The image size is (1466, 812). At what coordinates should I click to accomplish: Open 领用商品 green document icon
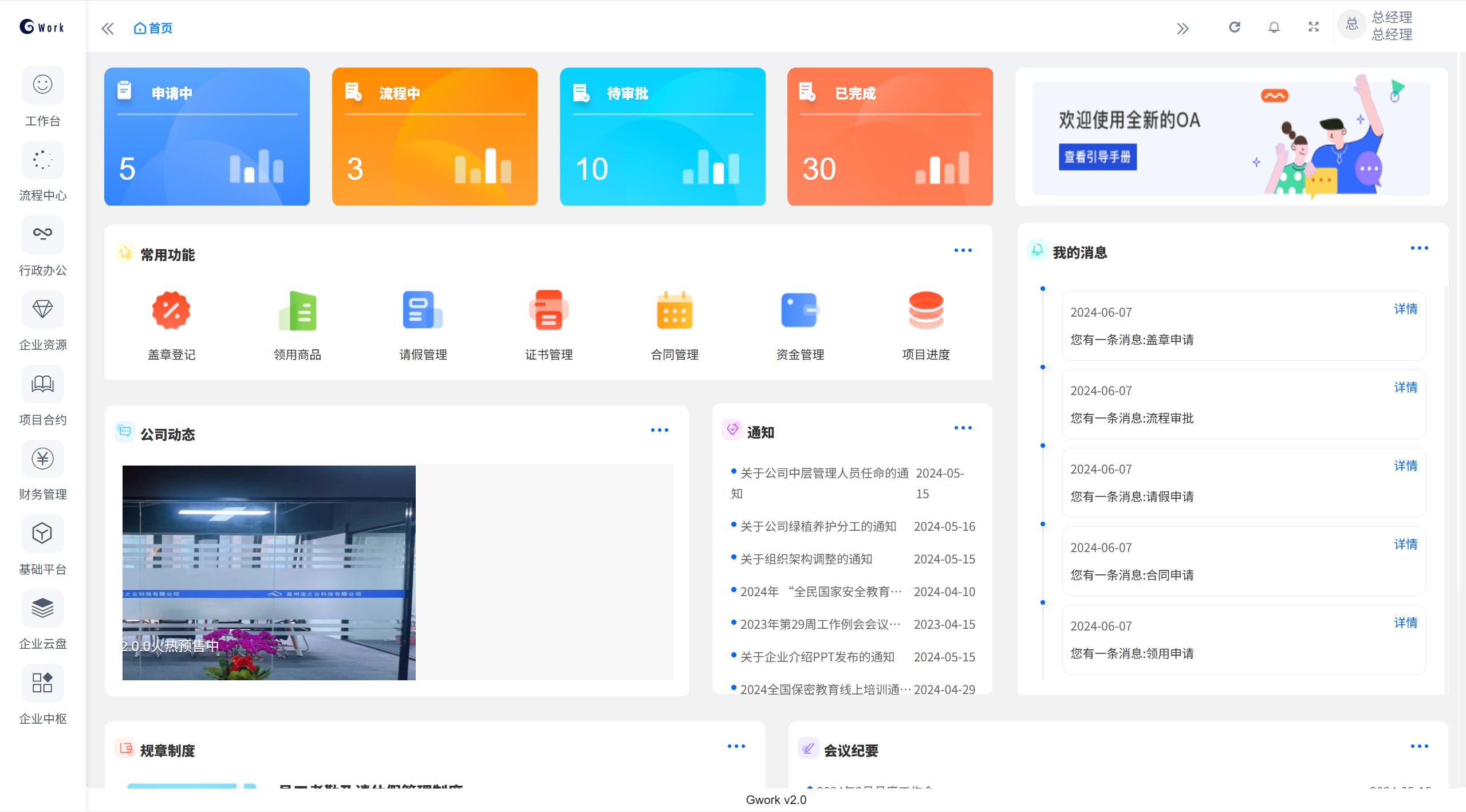[x=297, y=311]
